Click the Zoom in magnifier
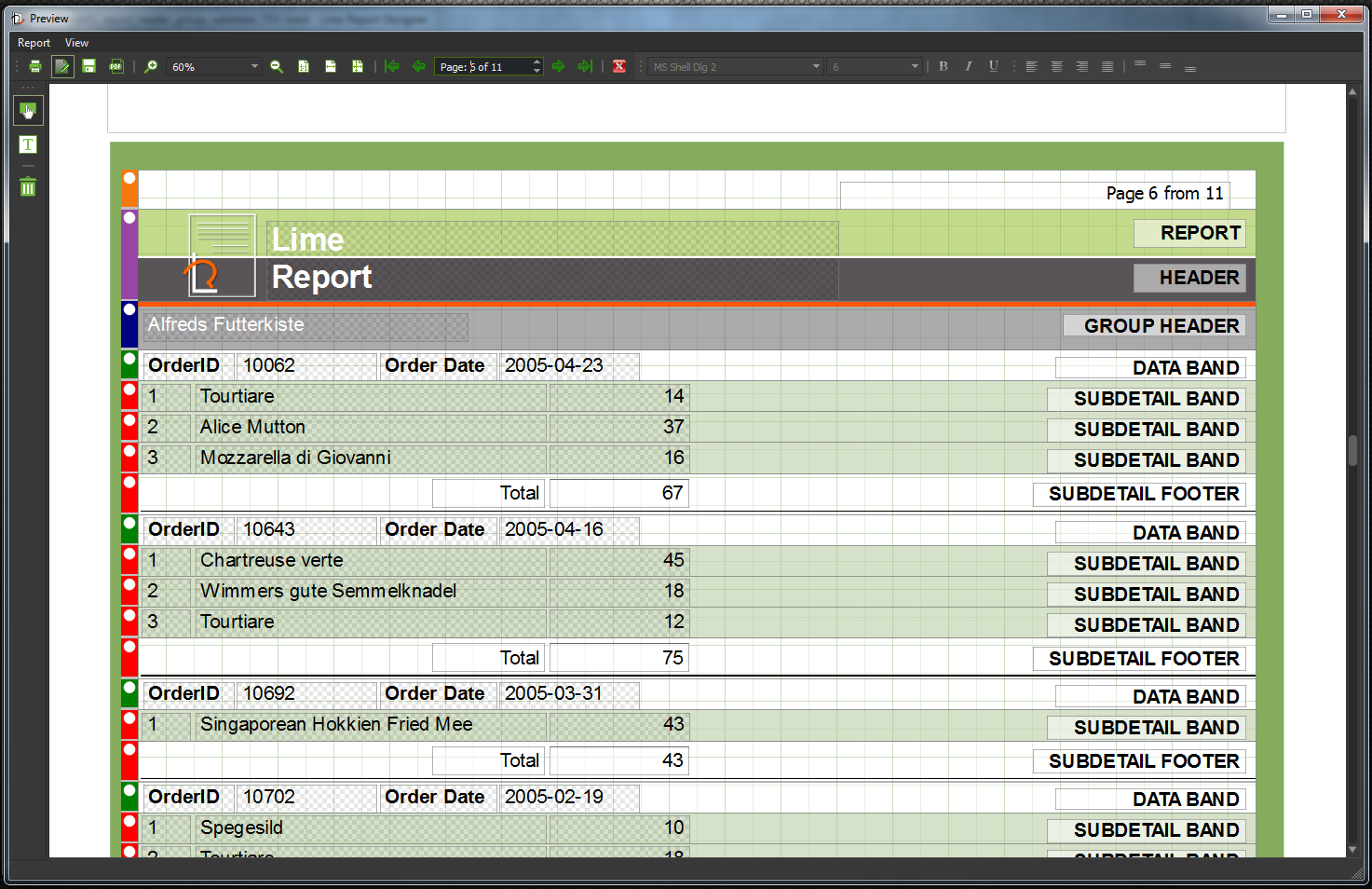Viewport: 1372px width, 889px height. [x=151, y=66]
